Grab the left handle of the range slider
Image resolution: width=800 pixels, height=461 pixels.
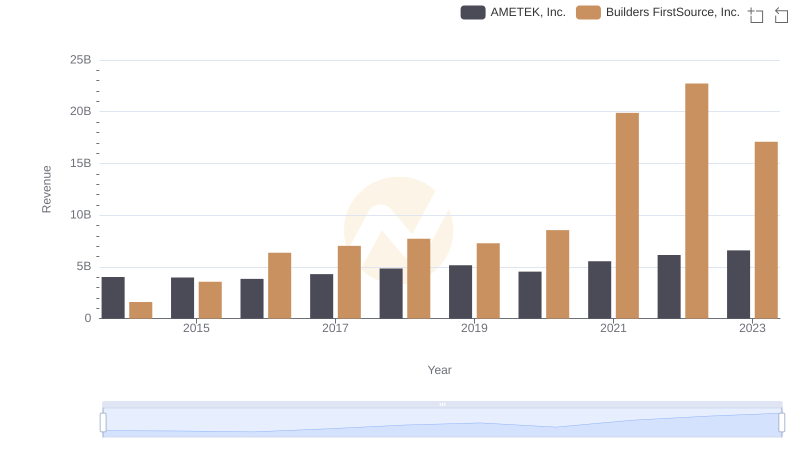pos(103,422)
